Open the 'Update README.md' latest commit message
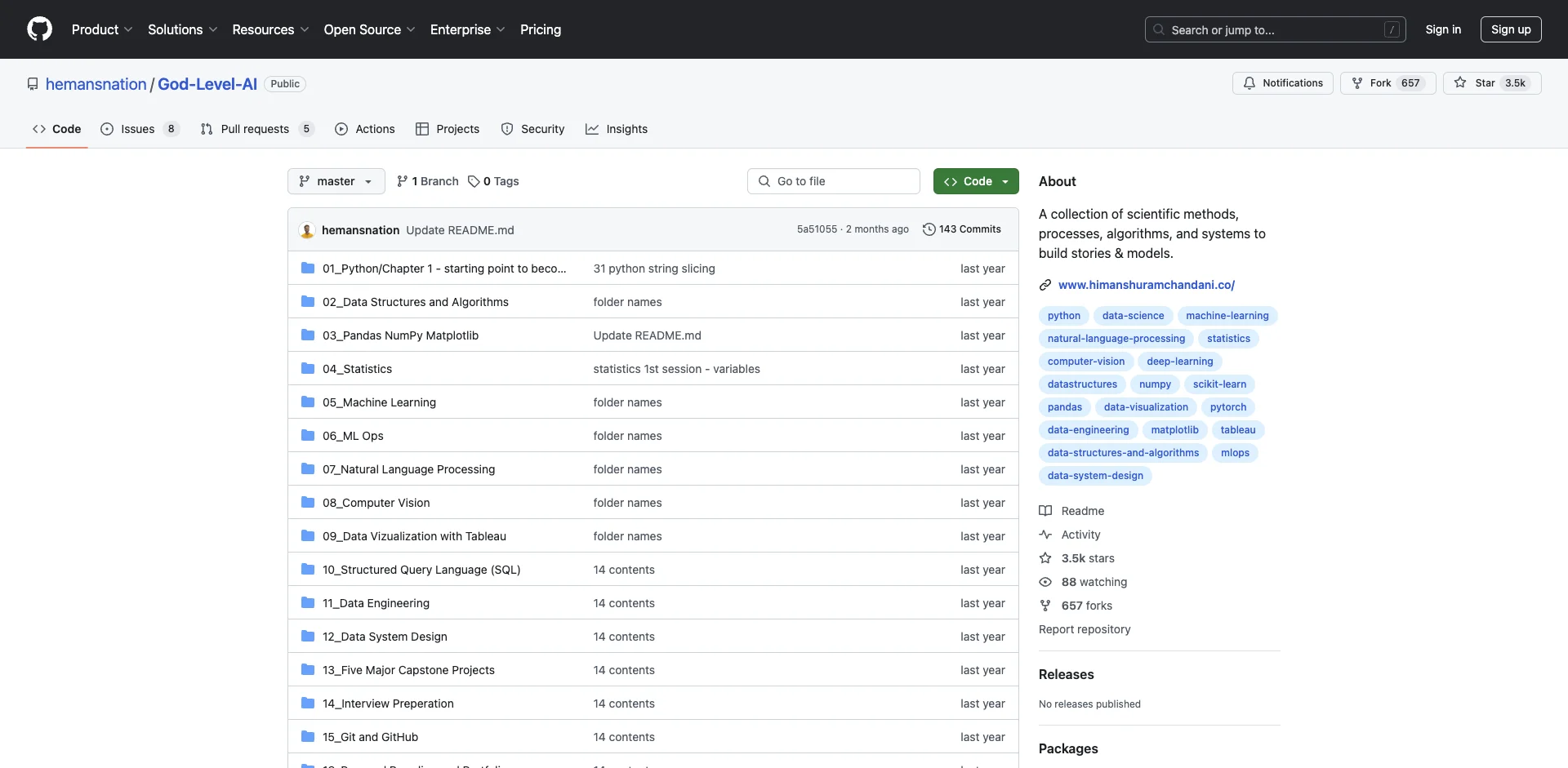Viewport: 1568px width, 768px height. pyautogui.click(x=460, y=230)
